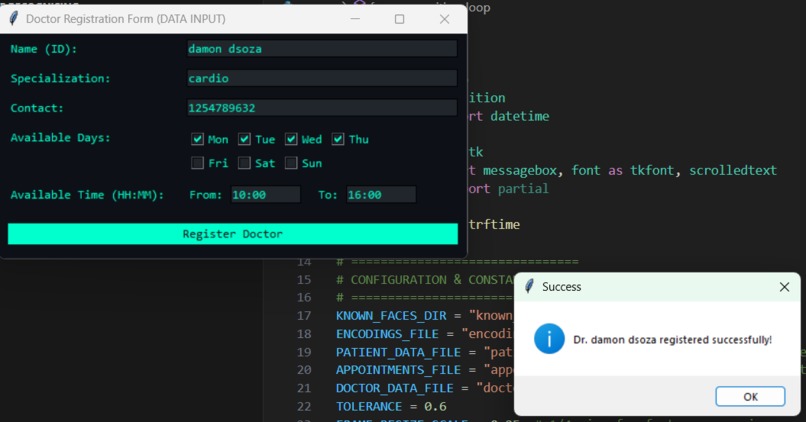Click the word partial in the code
Image resolution: width=806 pixels, height=422 pixels.
pyautogui.click(x=523, y=189)
